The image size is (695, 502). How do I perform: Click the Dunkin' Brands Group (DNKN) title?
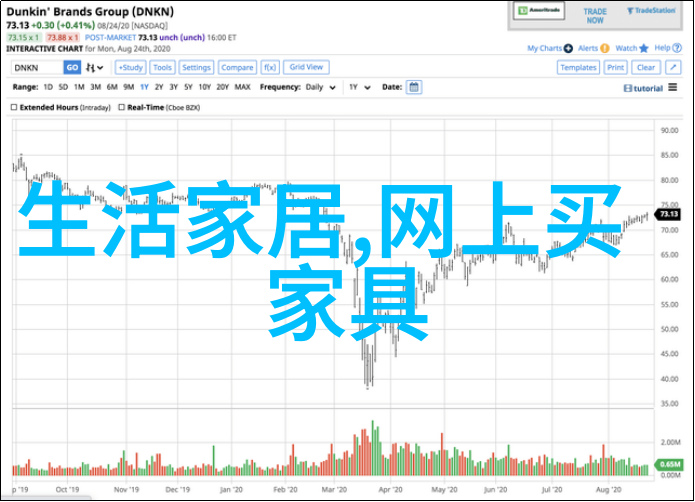pyautogui.click(x=90, y=12)
